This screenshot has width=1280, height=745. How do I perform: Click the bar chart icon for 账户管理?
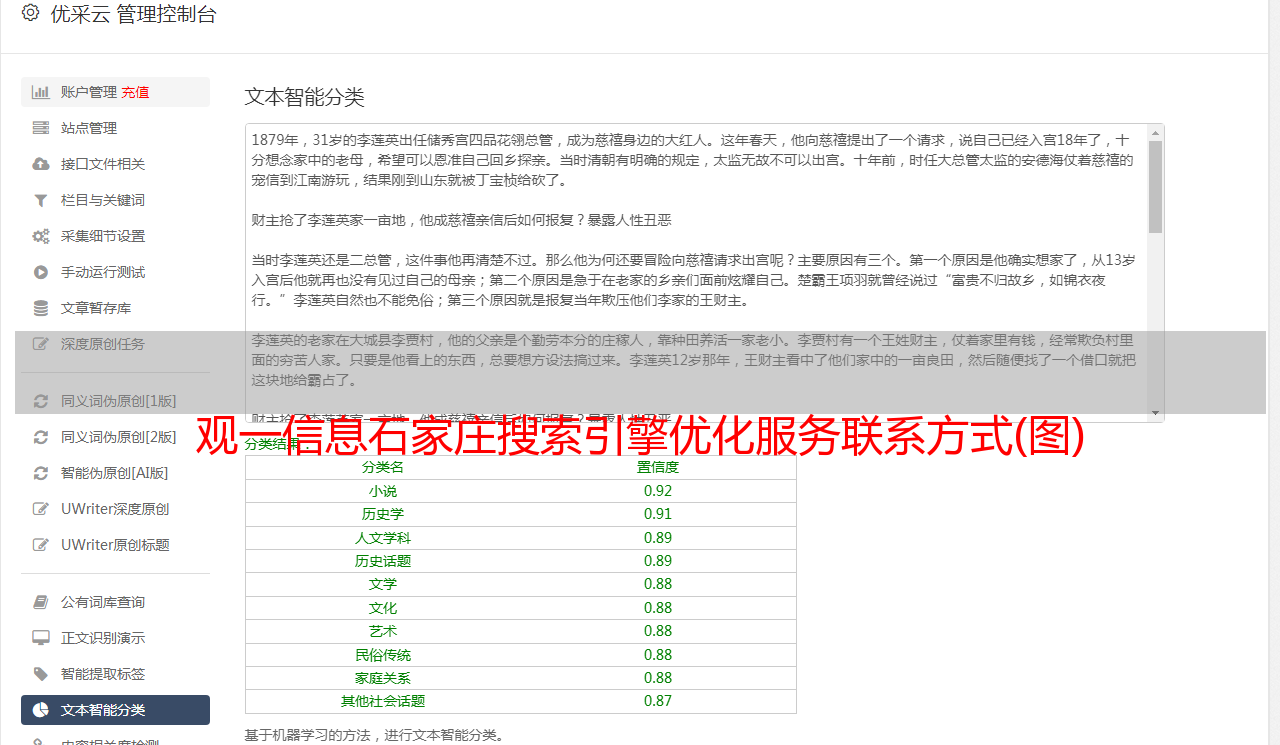tap(41, 92)
